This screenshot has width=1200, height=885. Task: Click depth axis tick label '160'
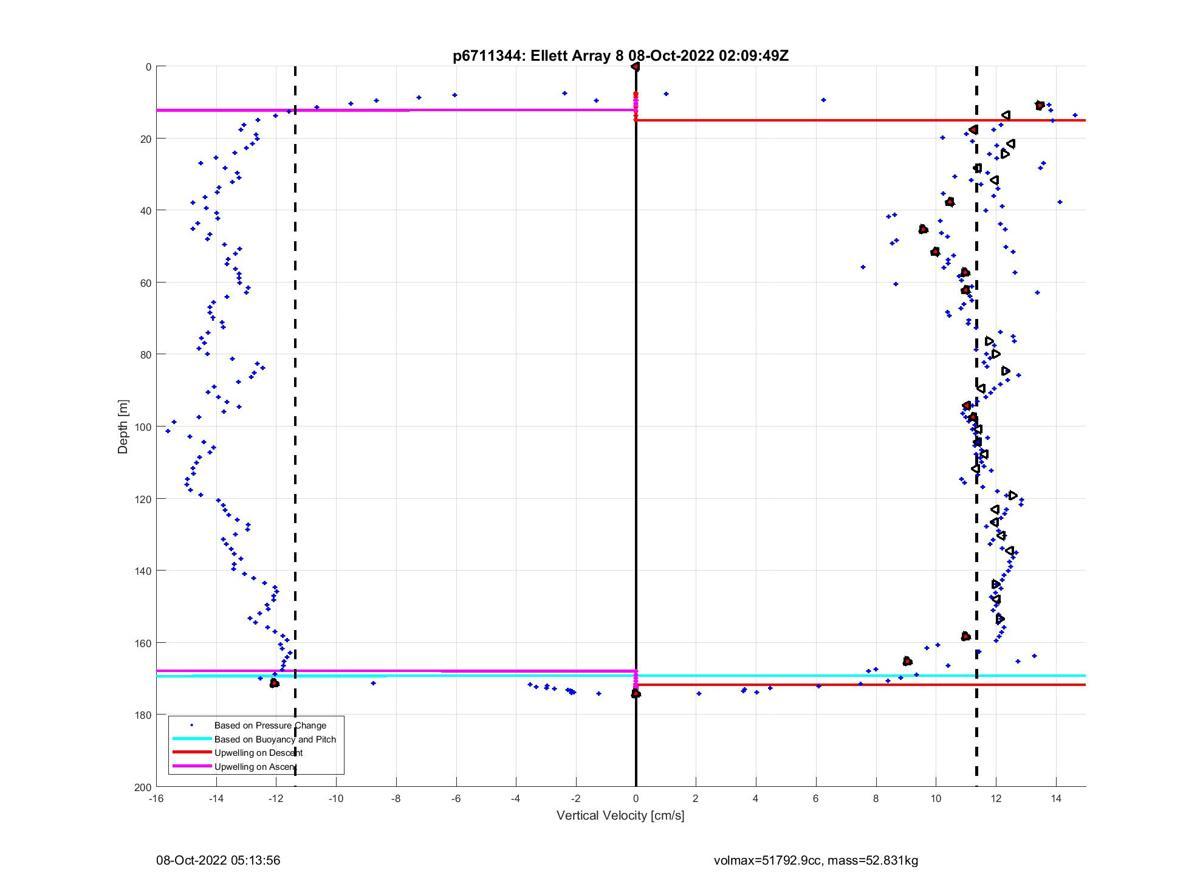coord(143,643)
